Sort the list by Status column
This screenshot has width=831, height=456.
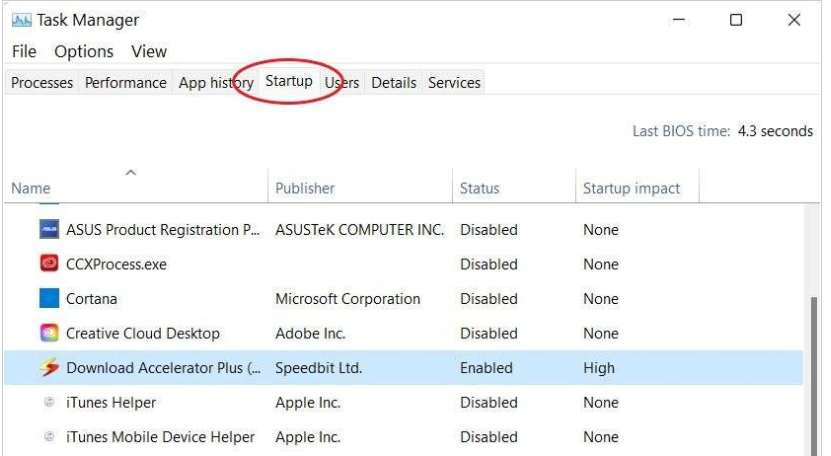point(479,188)
